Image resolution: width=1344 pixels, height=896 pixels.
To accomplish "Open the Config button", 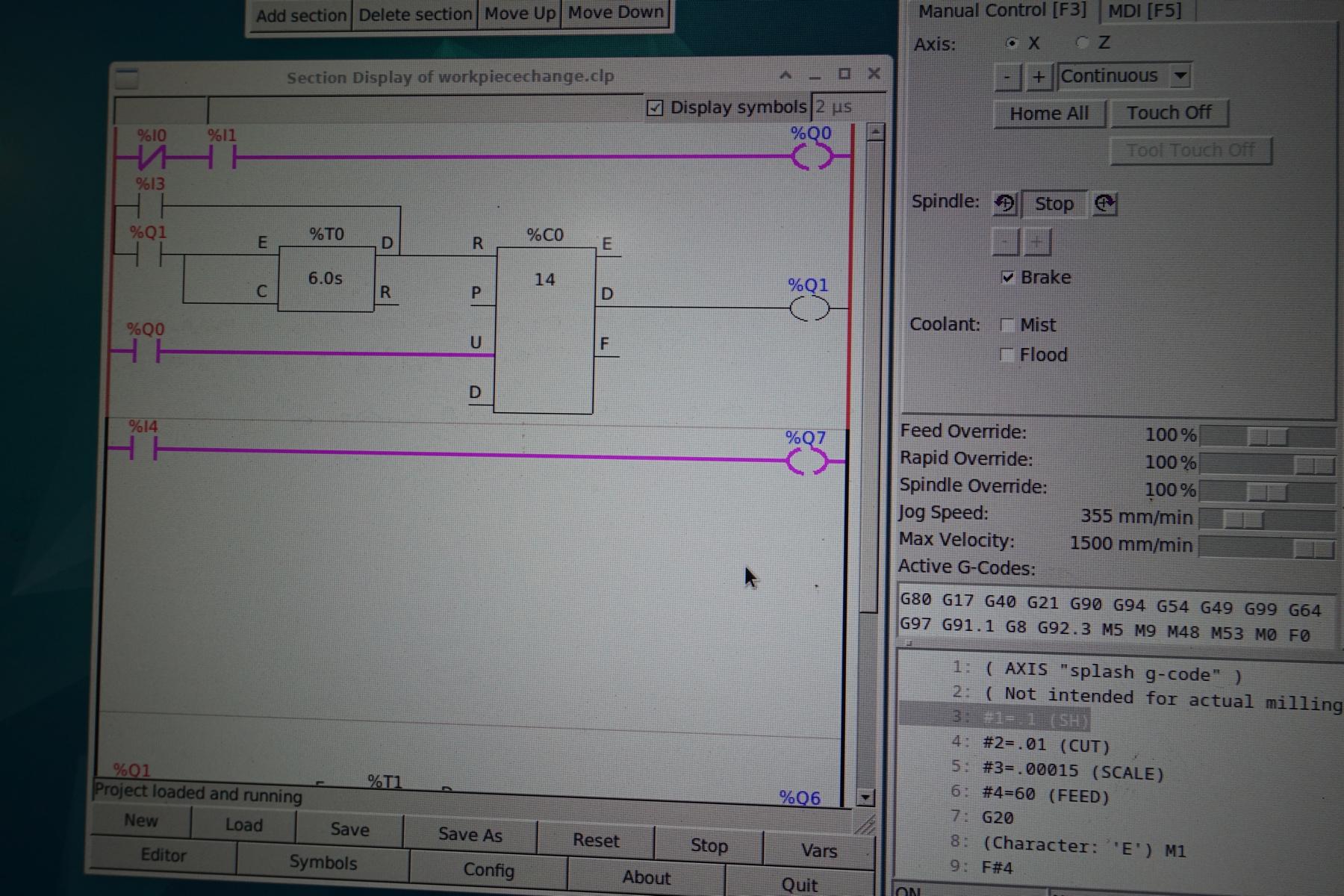I will pyautogui.click(x=488, y=871).
